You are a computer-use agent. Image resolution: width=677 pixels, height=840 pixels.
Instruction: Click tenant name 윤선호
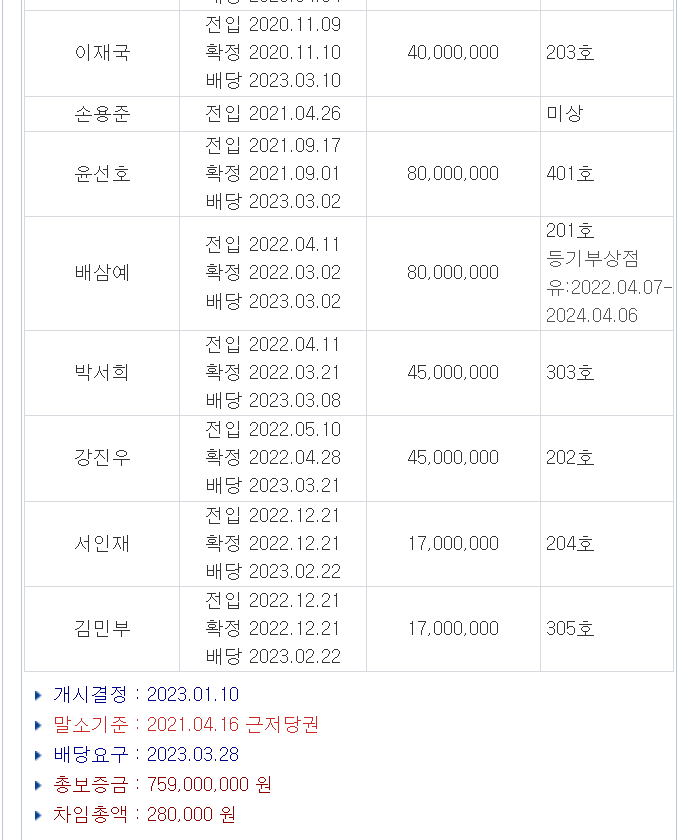[x=102, y=174]
